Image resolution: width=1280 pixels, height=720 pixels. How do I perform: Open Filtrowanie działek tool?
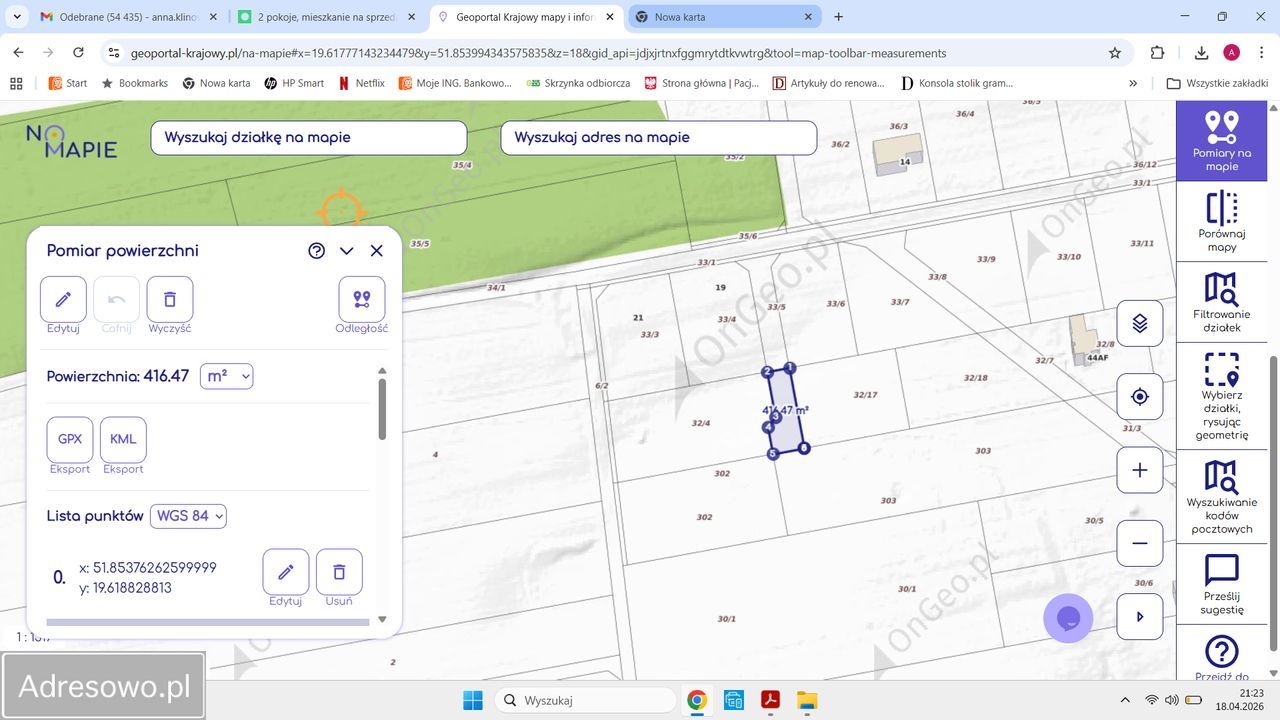[x=1221, y=301]
